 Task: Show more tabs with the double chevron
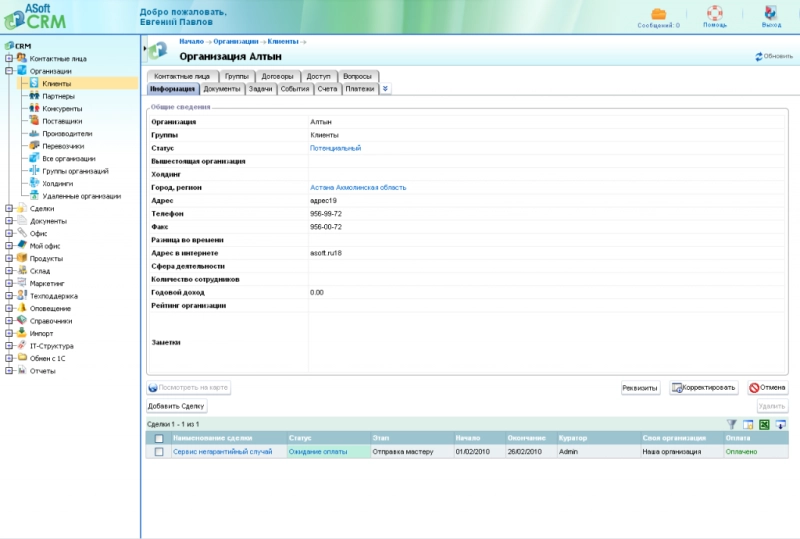(385, 89)
